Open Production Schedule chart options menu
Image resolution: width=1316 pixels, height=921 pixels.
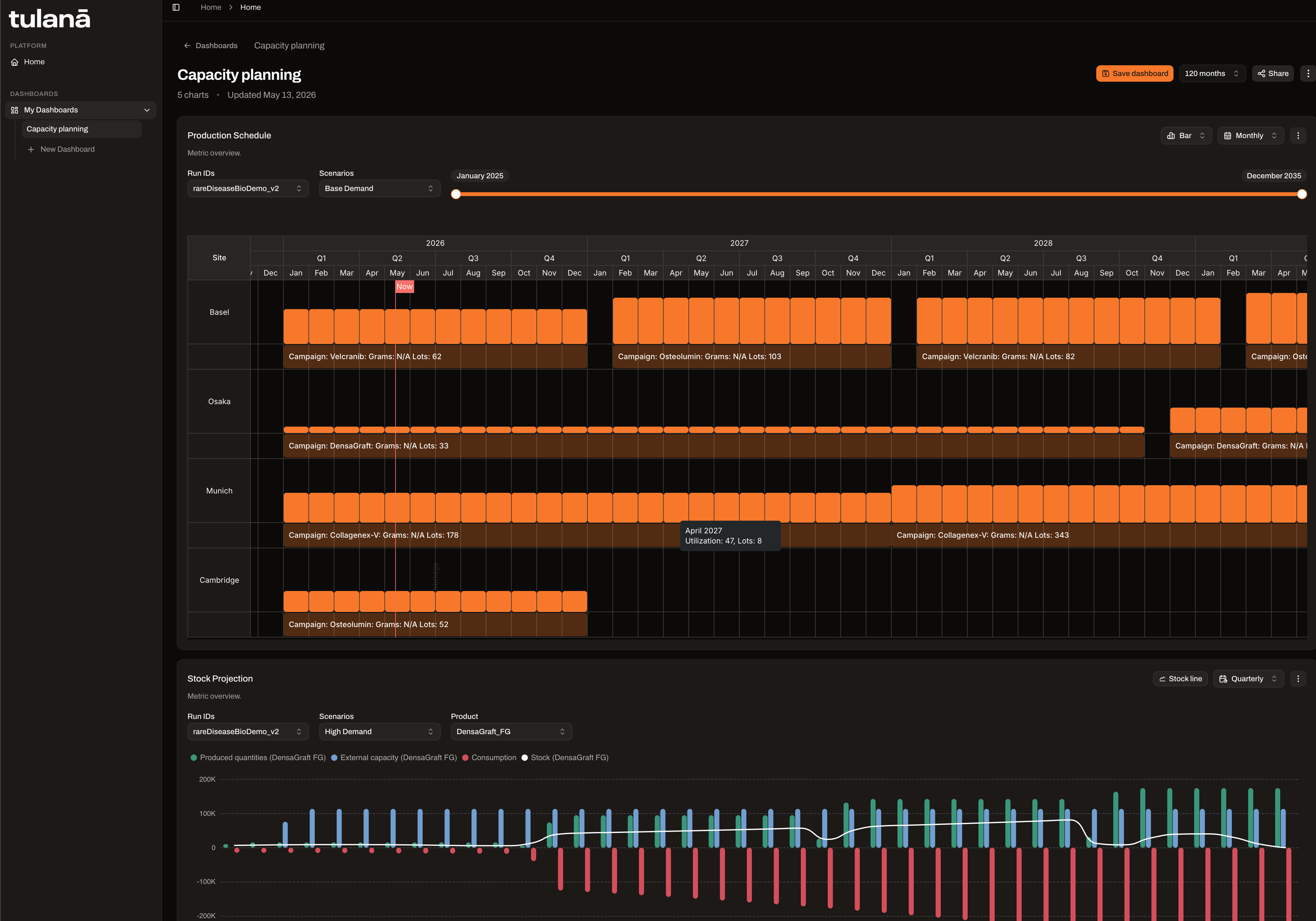pyautogui.click(x=1298, y=136)
